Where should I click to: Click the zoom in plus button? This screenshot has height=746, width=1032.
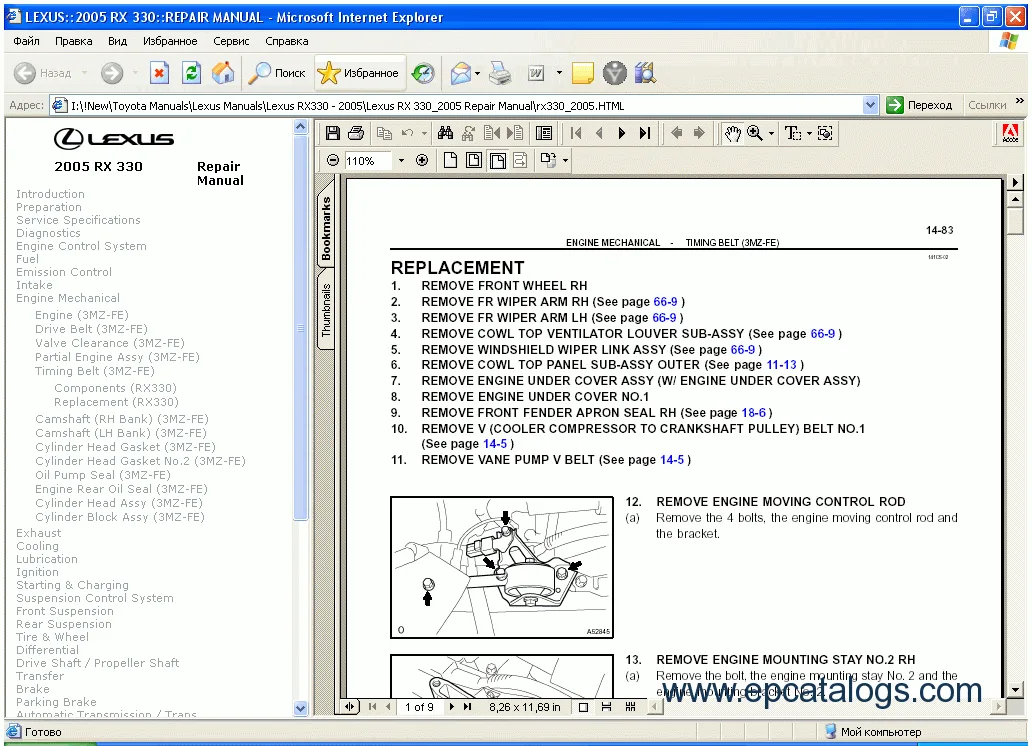[423, 160]
